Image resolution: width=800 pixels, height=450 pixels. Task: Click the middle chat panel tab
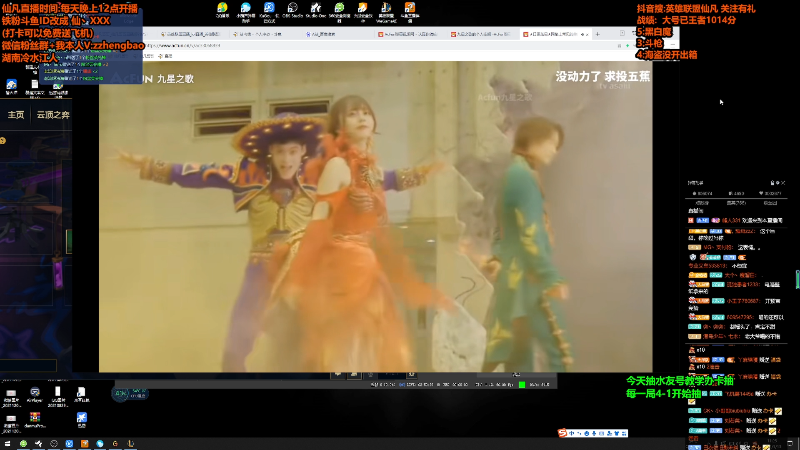click(736, 203)
